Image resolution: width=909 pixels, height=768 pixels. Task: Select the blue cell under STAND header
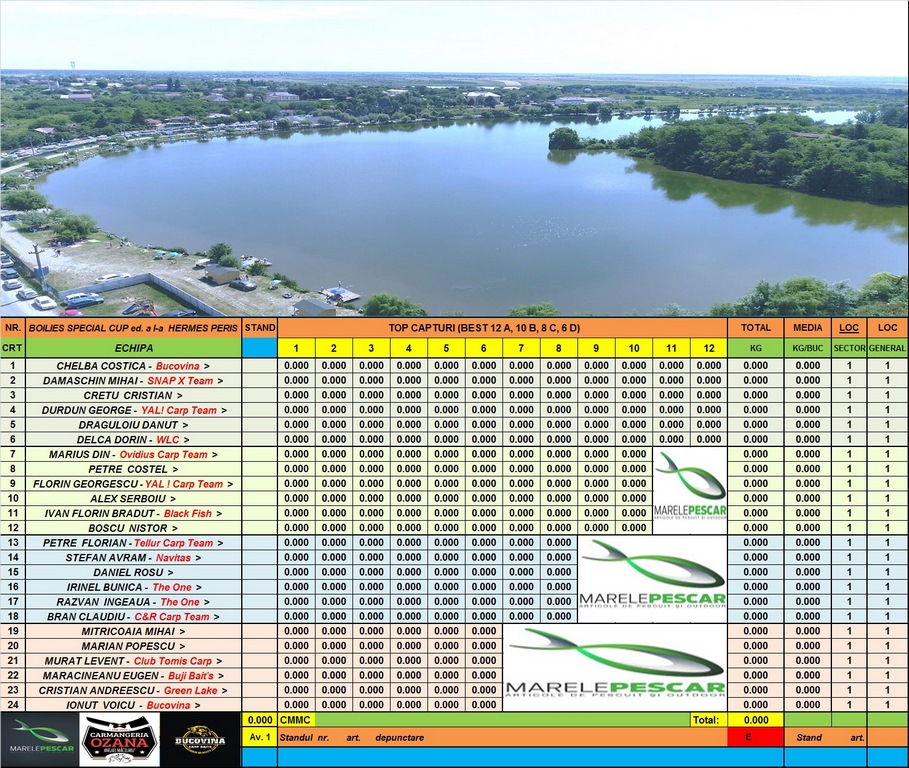click(x=260, y=347)
